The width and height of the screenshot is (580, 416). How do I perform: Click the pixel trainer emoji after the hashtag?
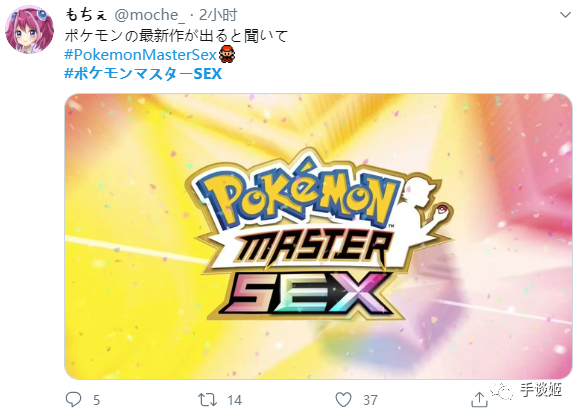click(x=226, y=55)
